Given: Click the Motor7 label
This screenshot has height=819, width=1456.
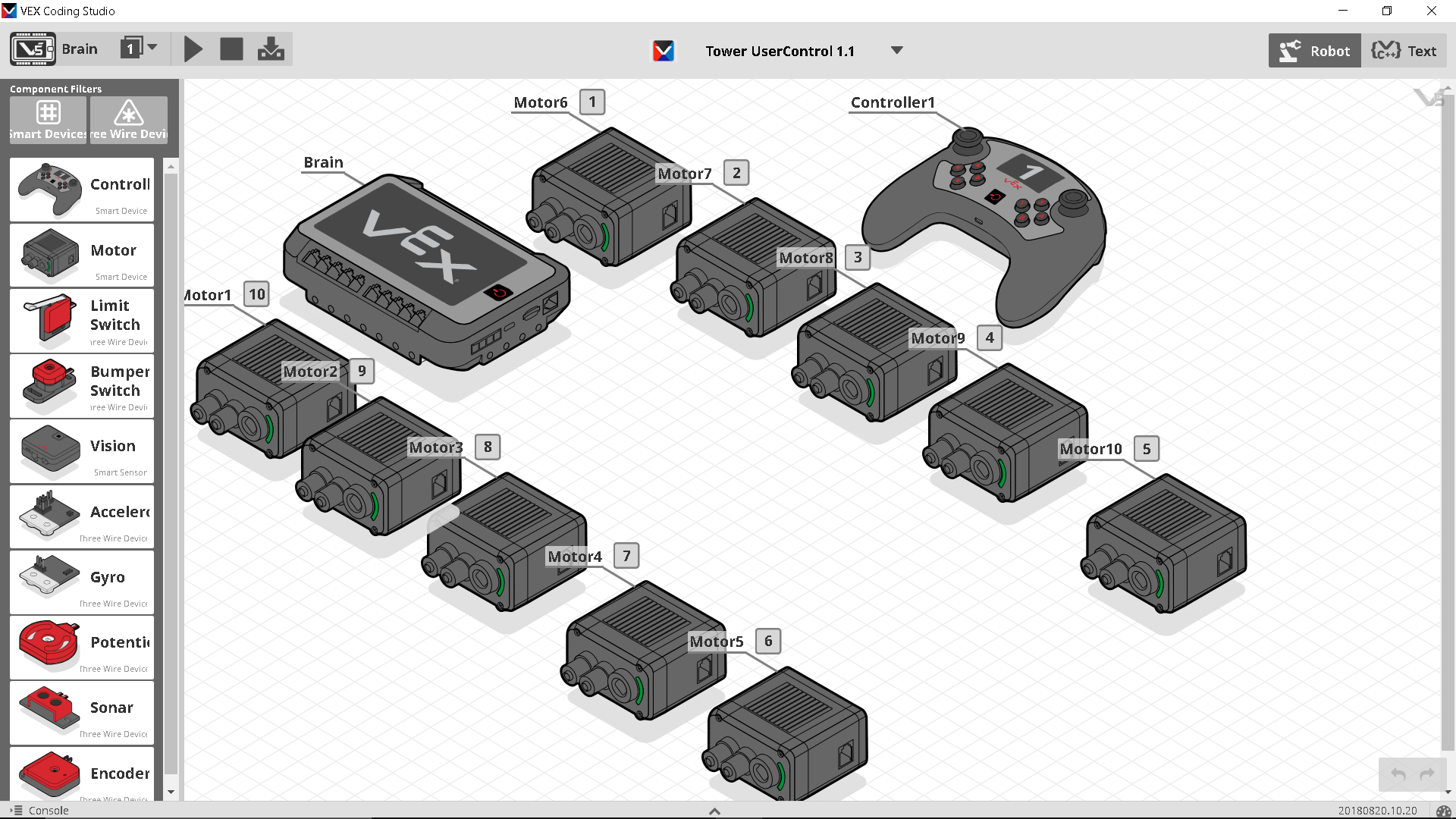Looking at the screenshot, I should (x=685, y=174).
